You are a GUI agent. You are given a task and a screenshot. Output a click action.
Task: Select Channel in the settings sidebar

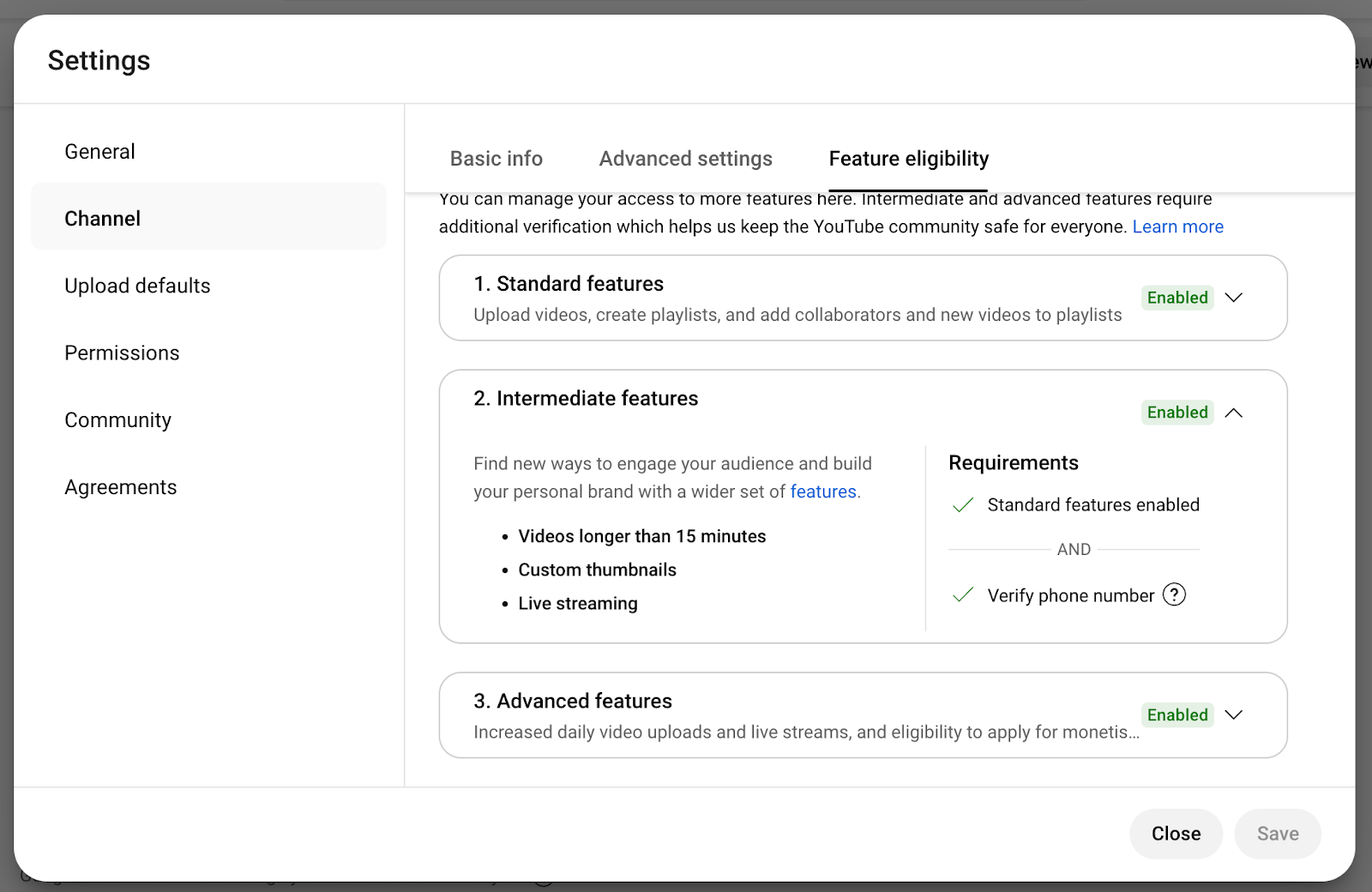point(103,219)
